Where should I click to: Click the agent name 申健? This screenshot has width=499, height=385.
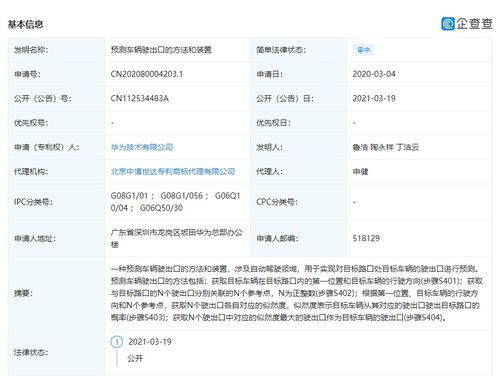(360, 171)
